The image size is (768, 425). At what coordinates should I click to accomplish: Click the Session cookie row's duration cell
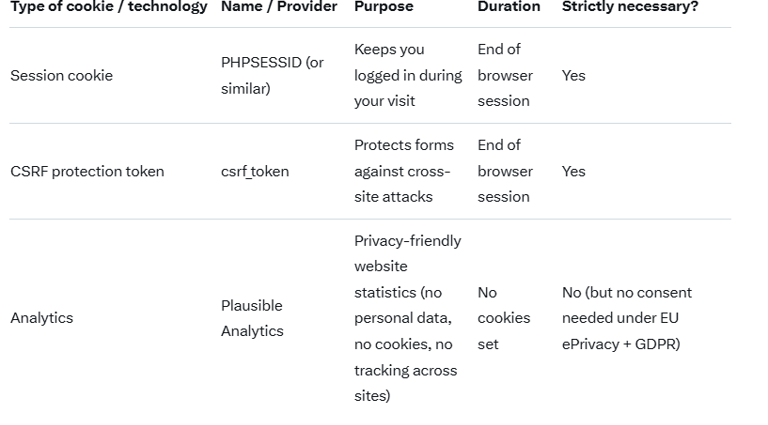[505, 75]
